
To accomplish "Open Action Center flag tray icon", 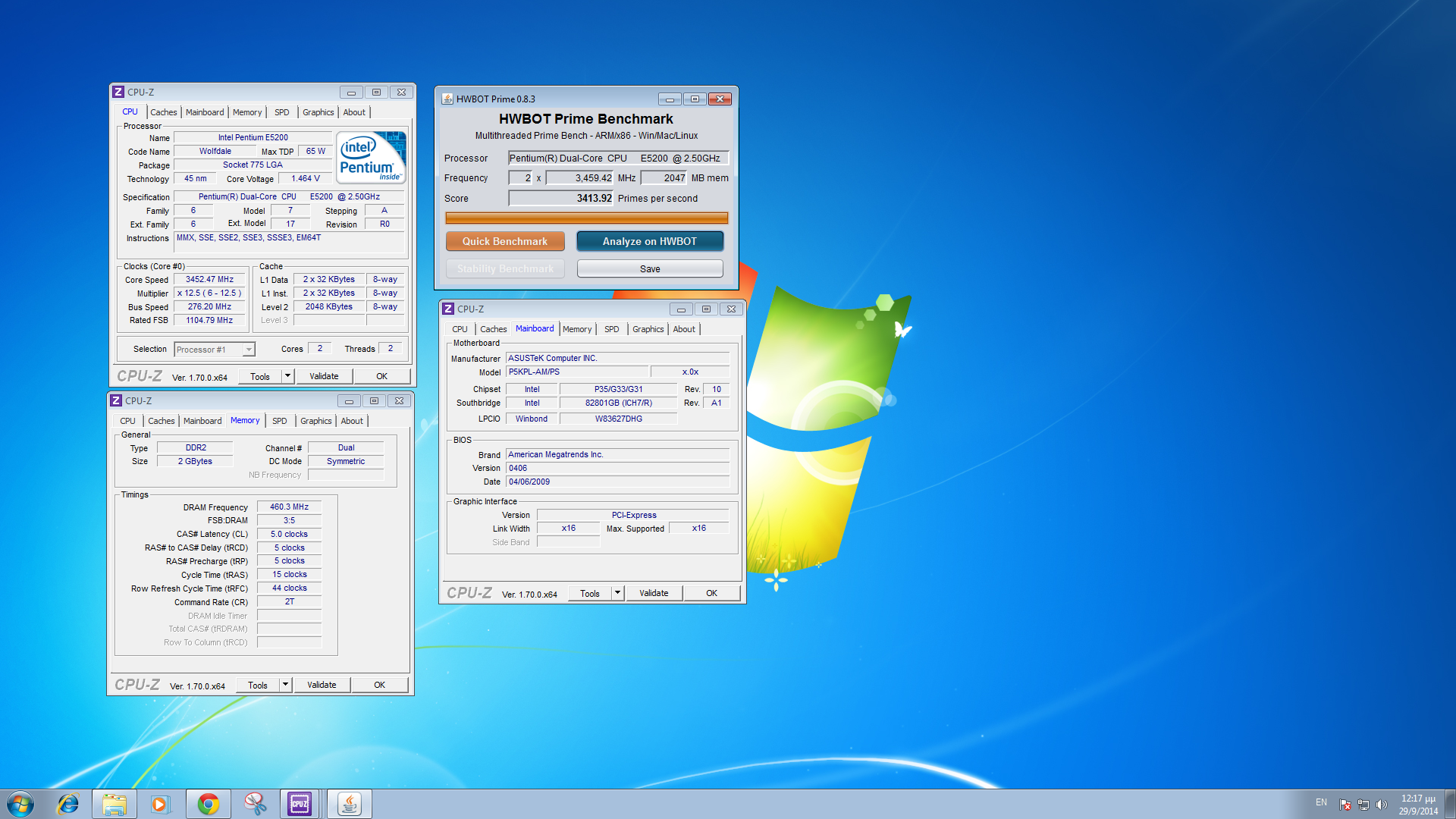I will 1345,805.
